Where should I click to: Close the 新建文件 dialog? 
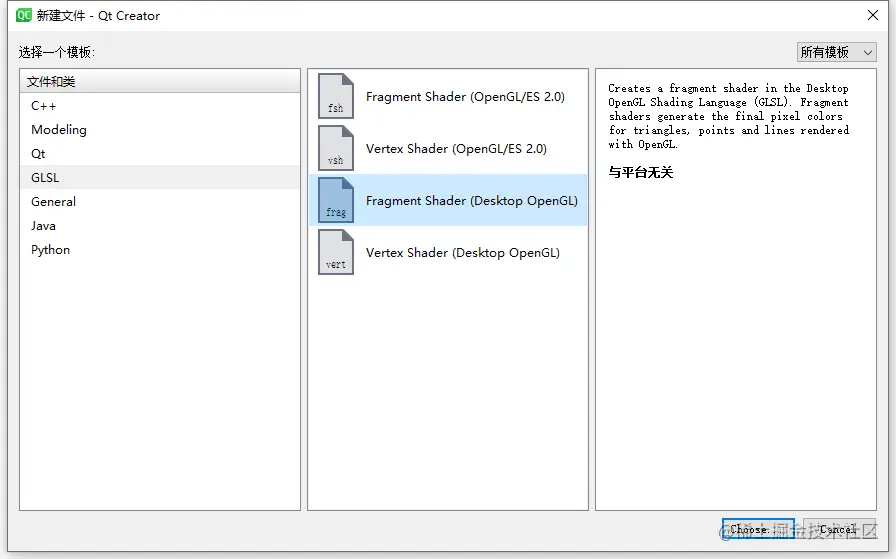tap(873, 15)
